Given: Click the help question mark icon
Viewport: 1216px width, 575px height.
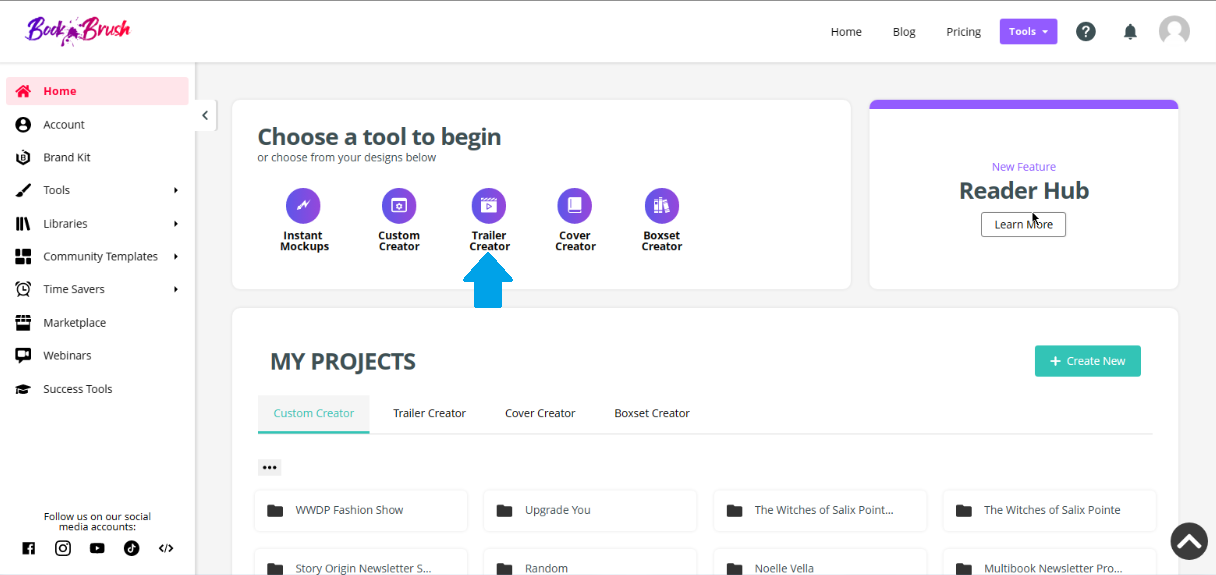Looking at the screenshot, I should 1086,31.
